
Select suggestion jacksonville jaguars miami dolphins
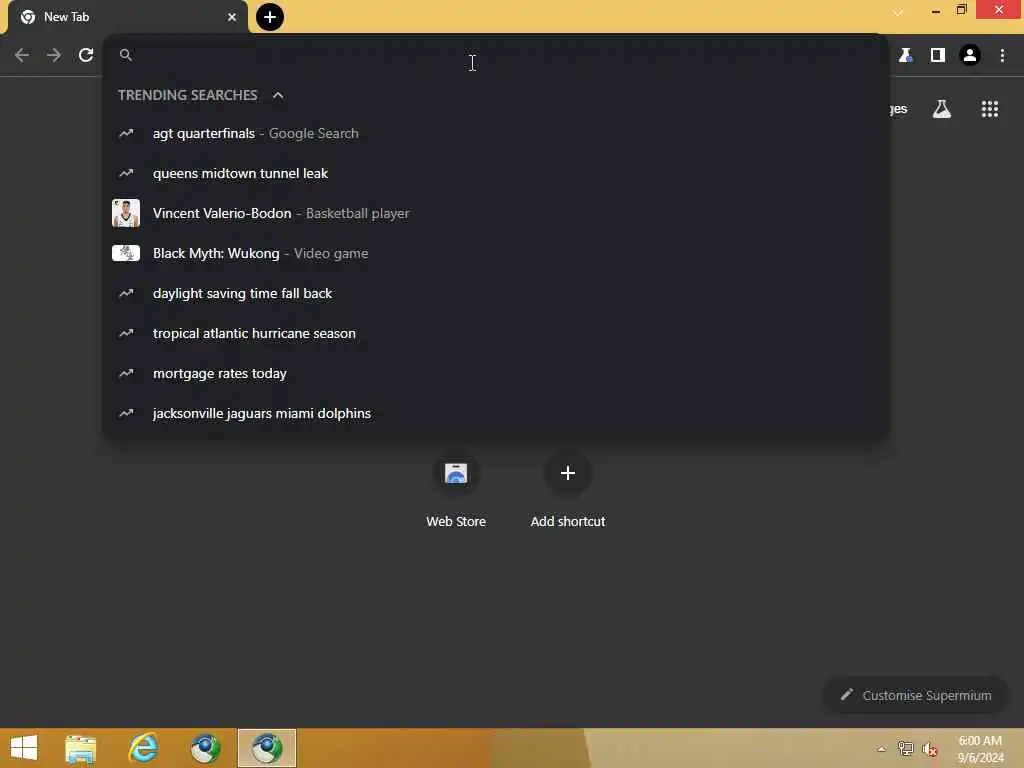(496, 413)
